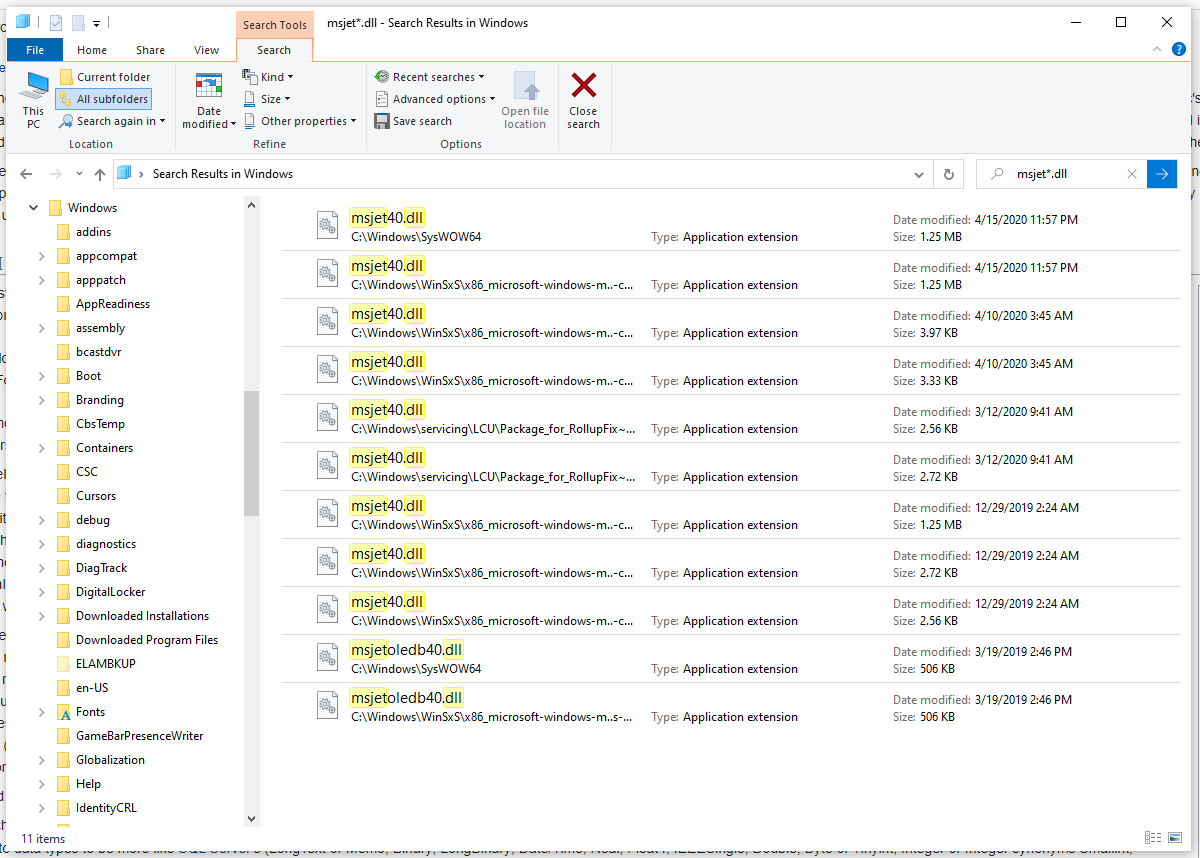
Task: Expand address bar history dropdown
Action: click(x=919, y=174)
